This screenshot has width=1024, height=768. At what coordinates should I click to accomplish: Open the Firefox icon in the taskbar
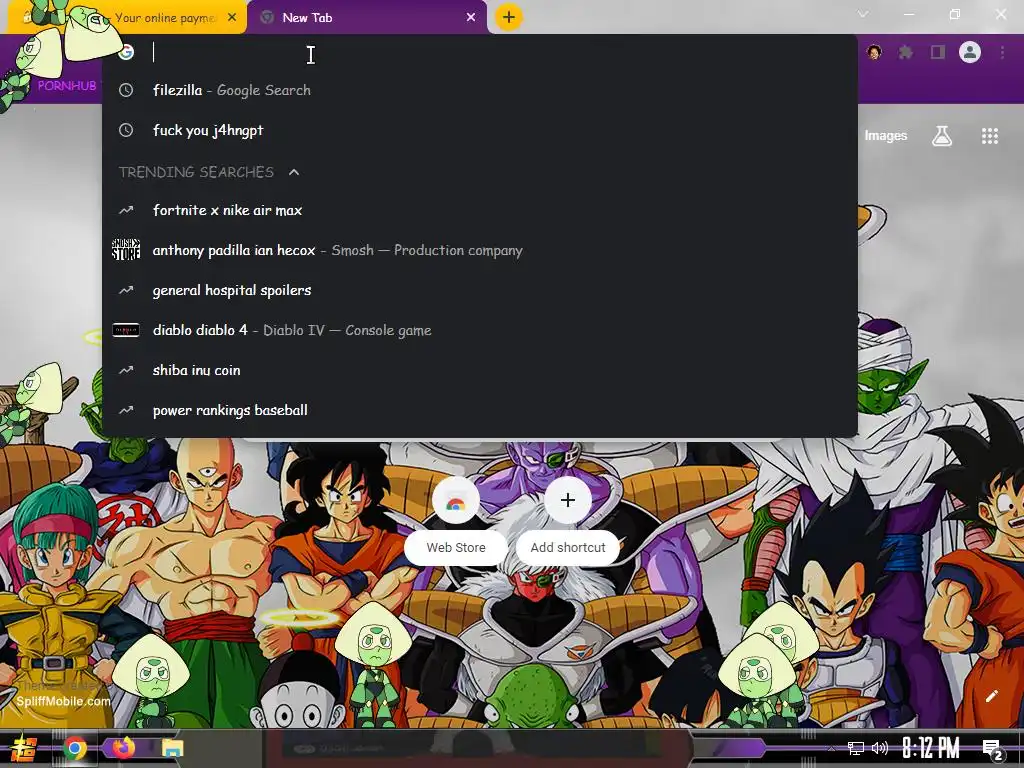123,748
